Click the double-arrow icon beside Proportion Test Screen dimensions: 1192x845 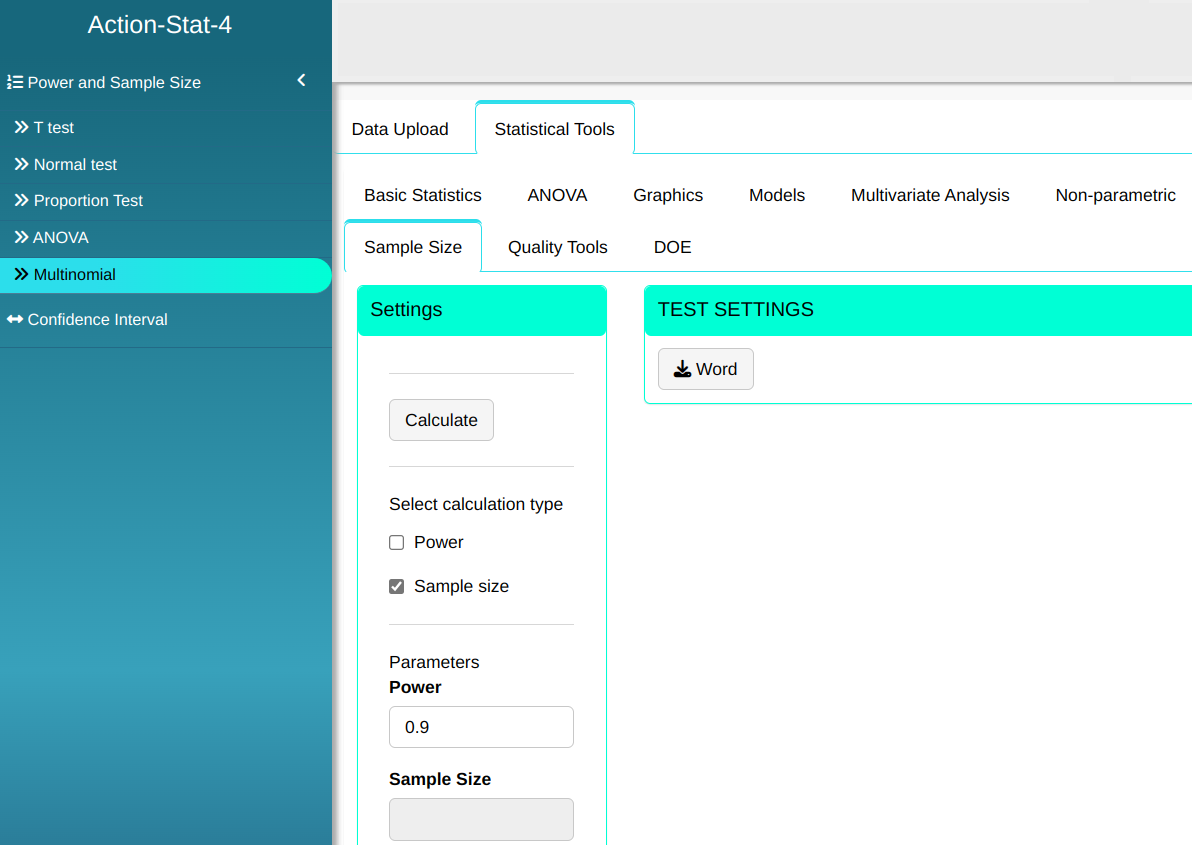21,201
